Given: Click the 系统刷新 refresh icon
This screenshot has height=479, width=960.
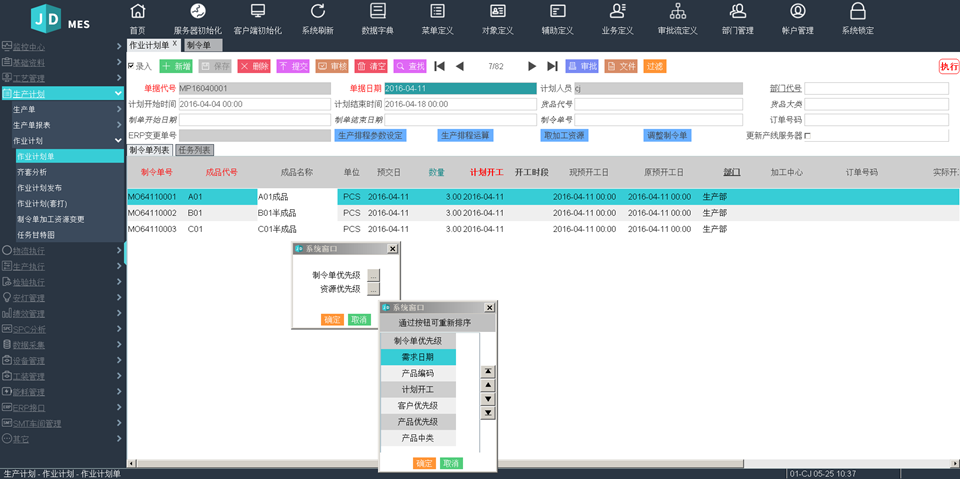Looking at the screenshot, I should [317, 17].
